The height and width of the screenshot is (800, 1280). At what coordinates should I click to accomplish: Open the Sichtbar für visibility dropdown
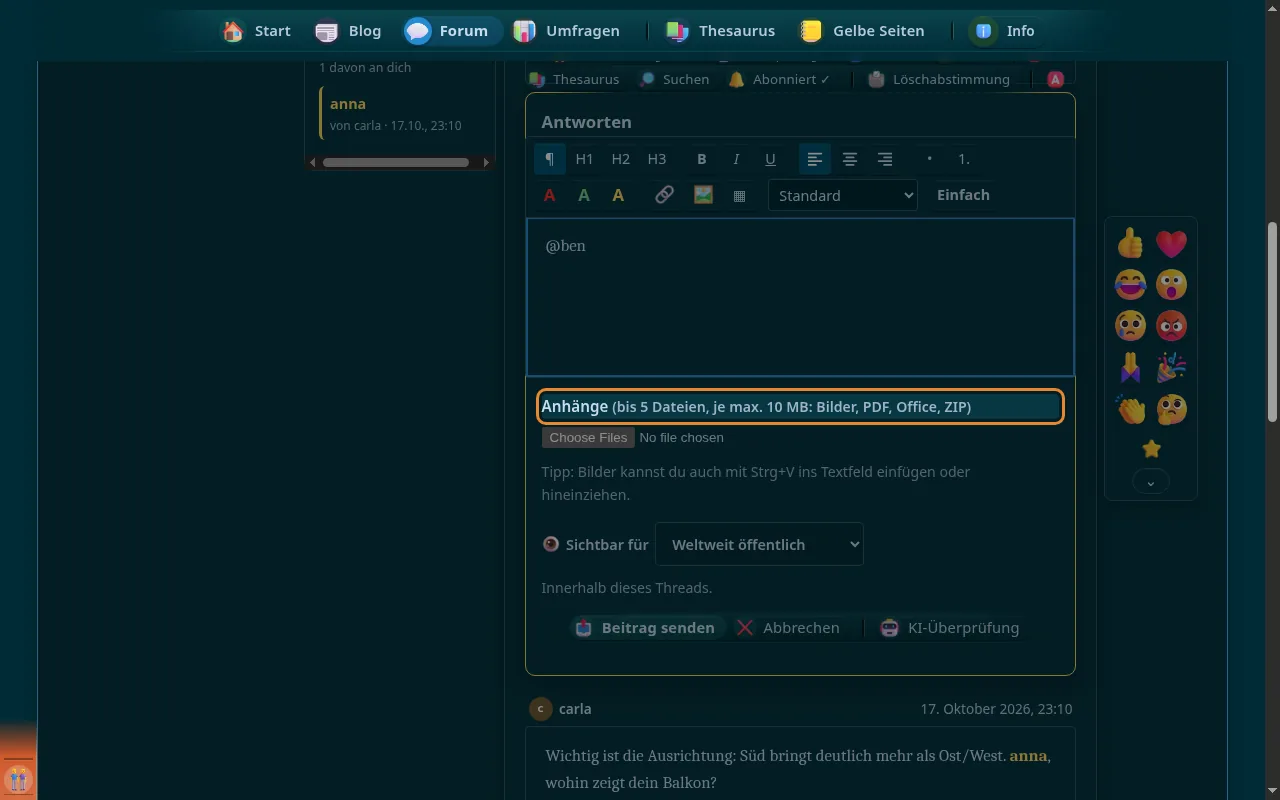[x=759, y=544]
